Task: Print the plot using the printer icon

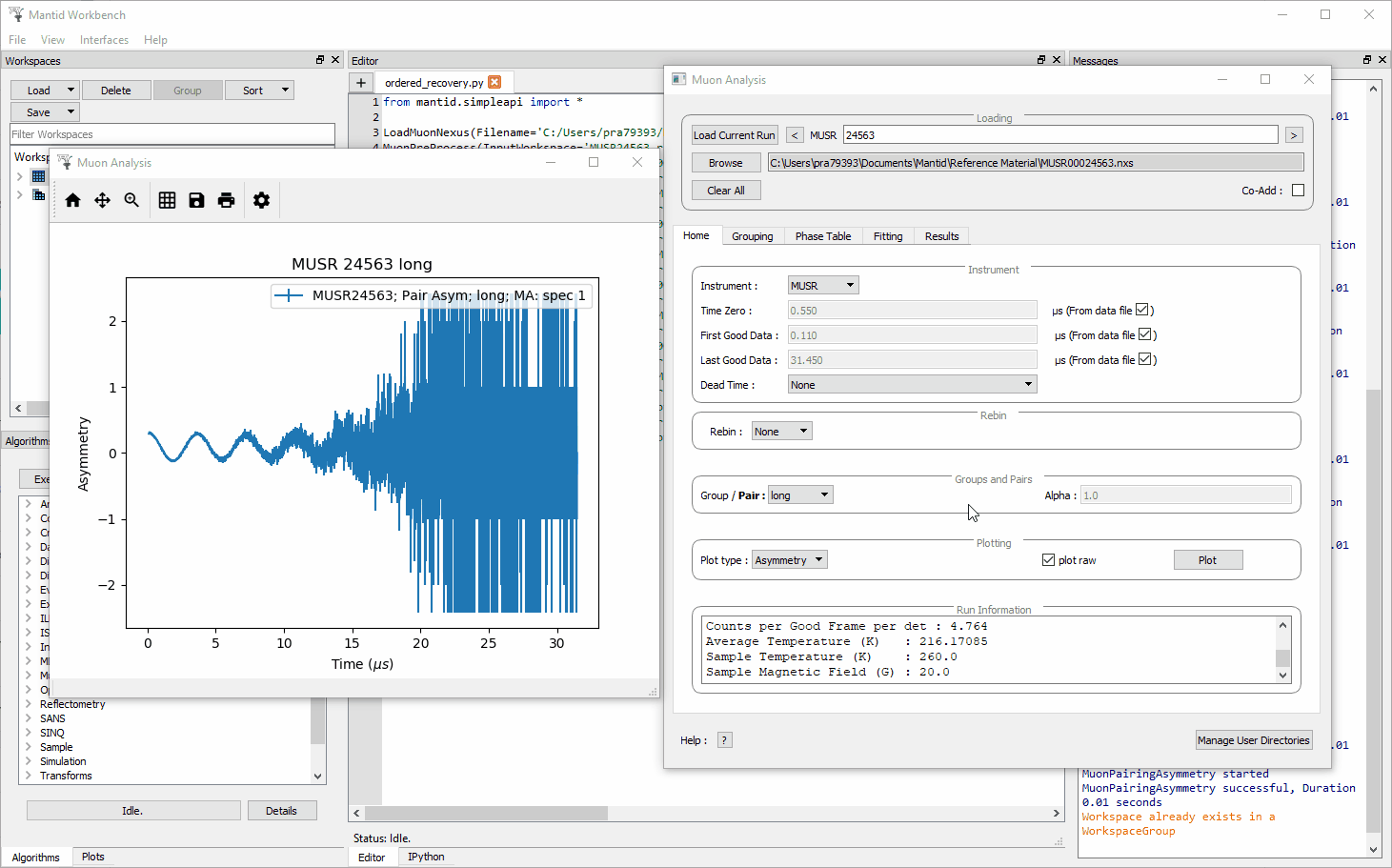Action: [226, 200]
